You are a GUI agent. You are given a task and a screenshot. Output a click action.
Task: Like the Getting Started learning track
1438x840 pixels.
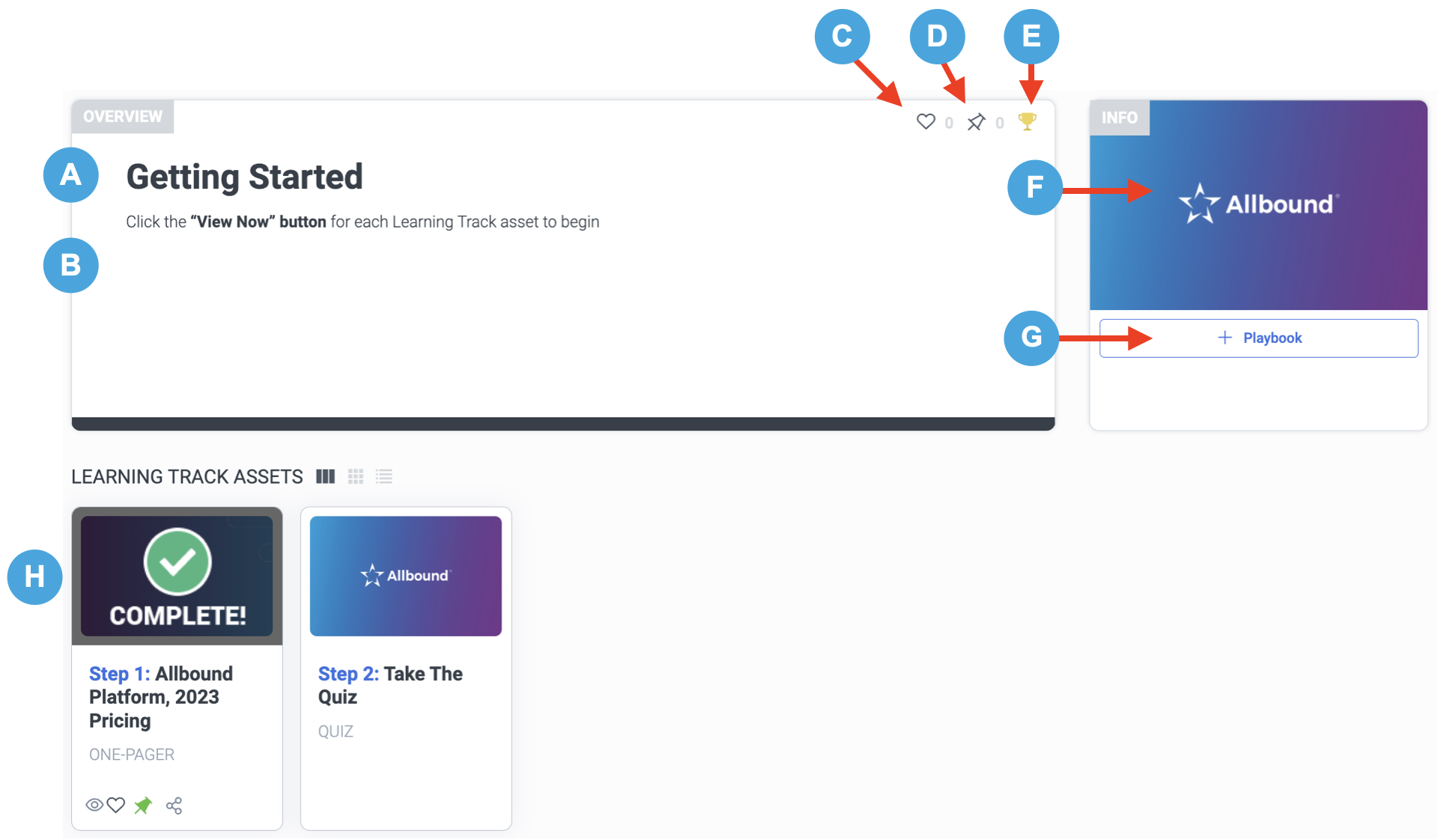(926, 121)
